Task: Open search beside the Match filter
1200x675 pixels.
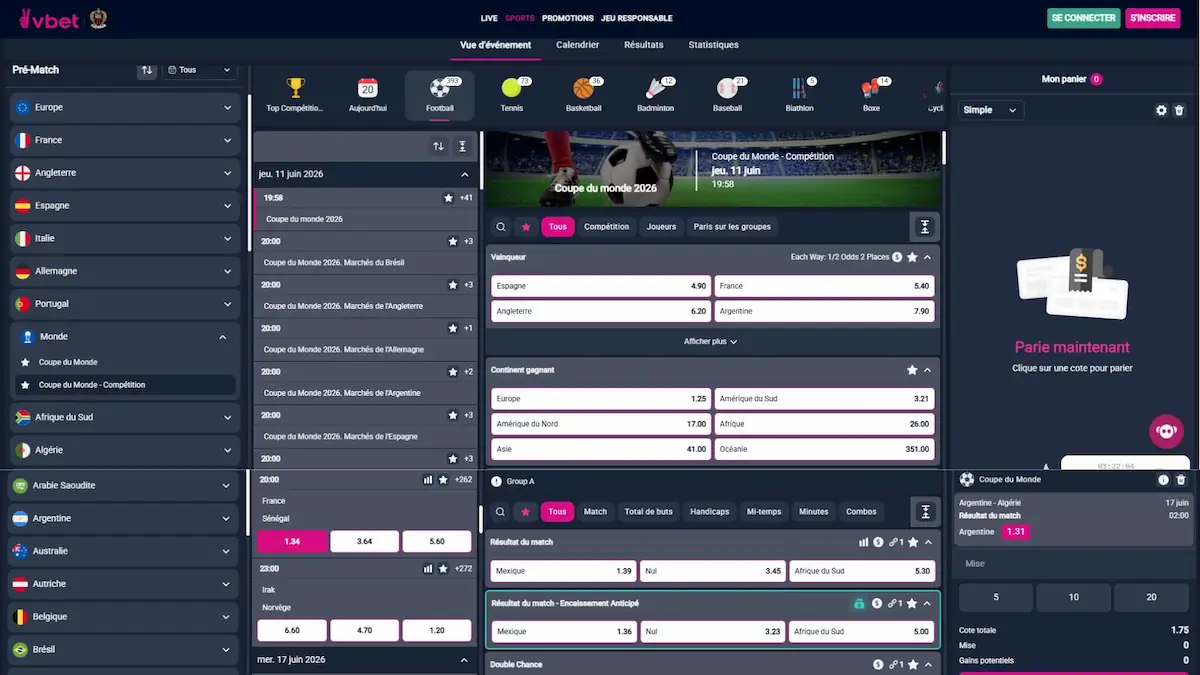Action: click(501, 512)
